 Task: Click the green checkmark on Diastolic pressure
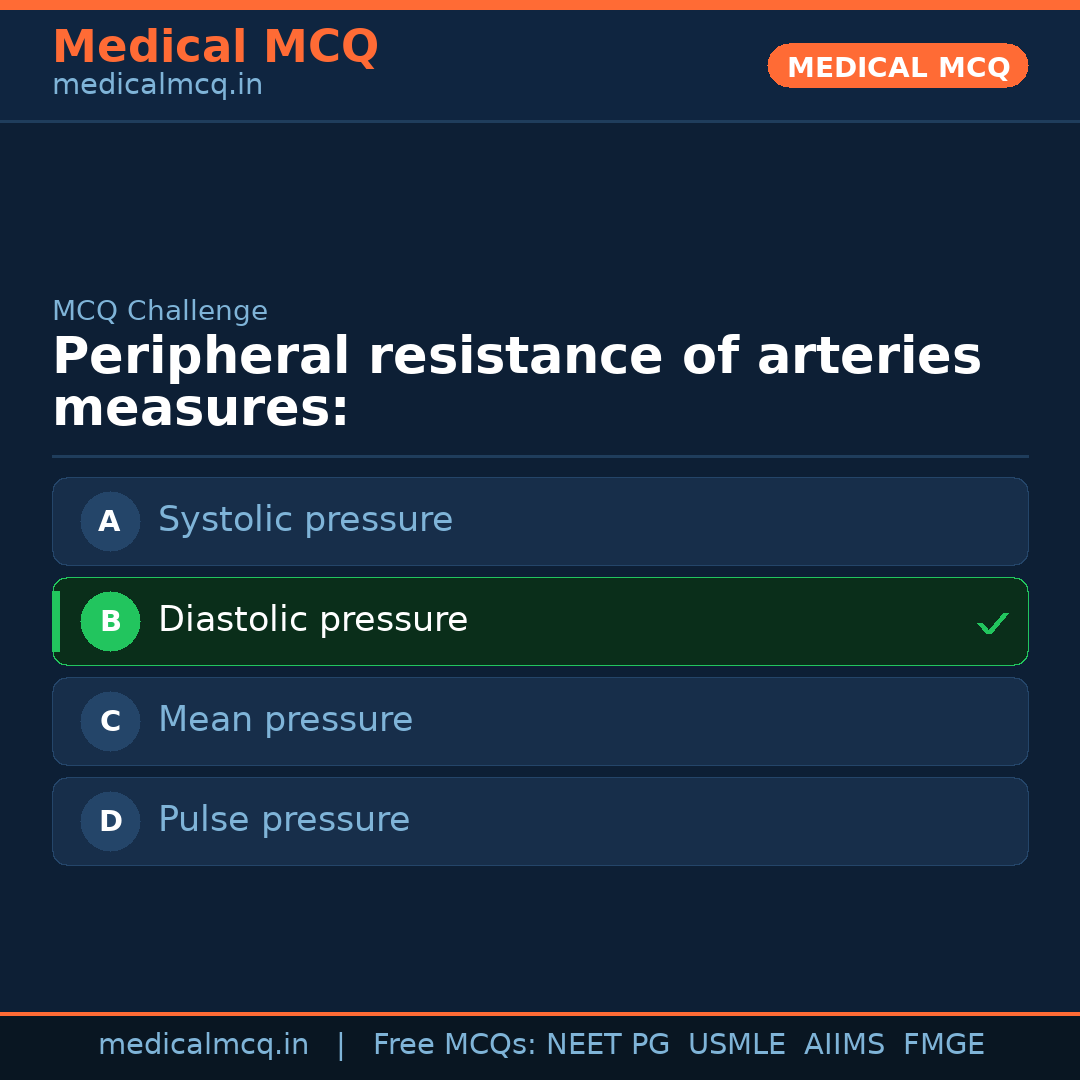click(992, 623)
